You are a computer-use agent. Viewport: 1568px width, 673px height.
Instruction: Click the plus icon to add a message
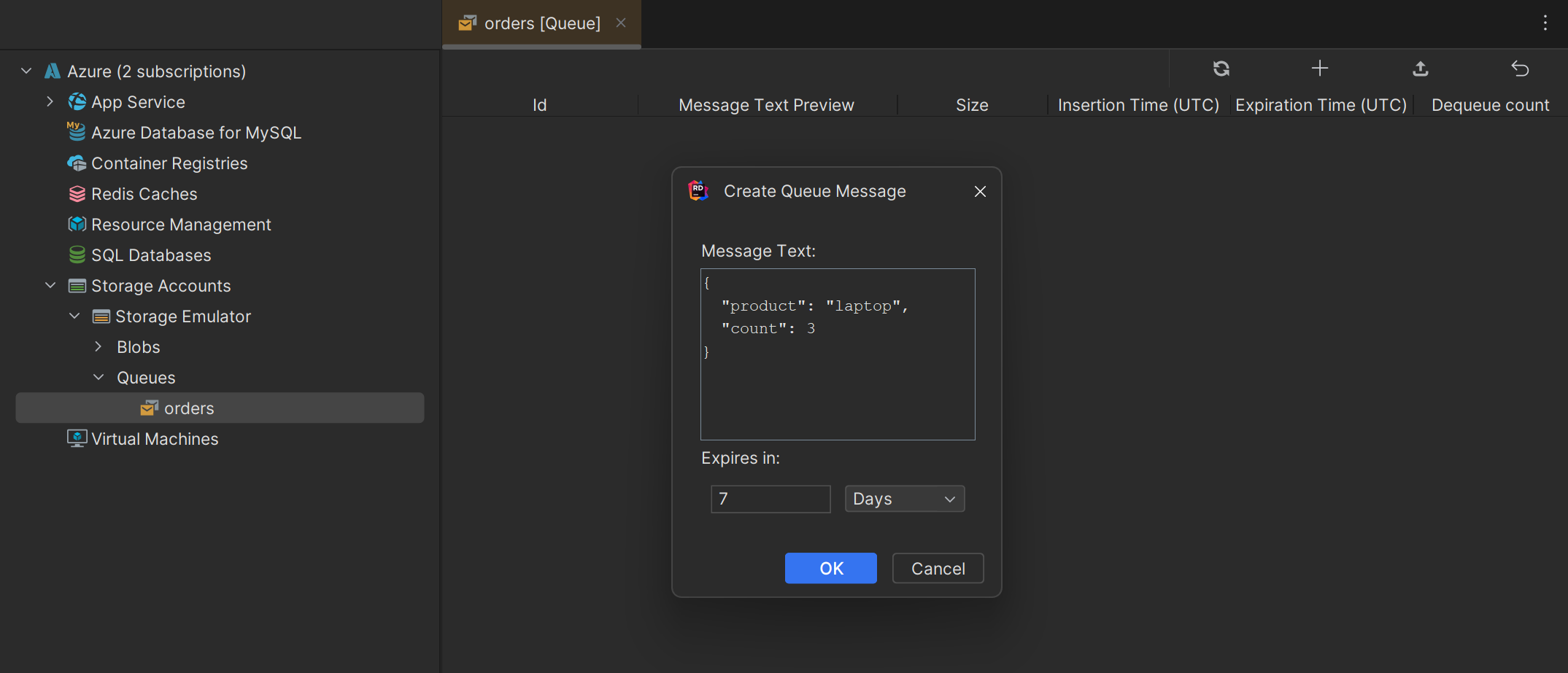pos(1320,69)
